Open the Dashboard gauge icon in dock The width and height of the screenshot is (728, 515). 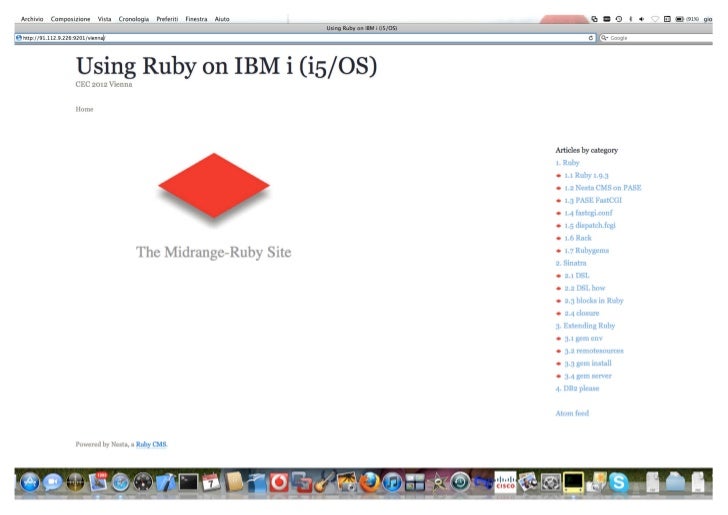tap(143, 482)
